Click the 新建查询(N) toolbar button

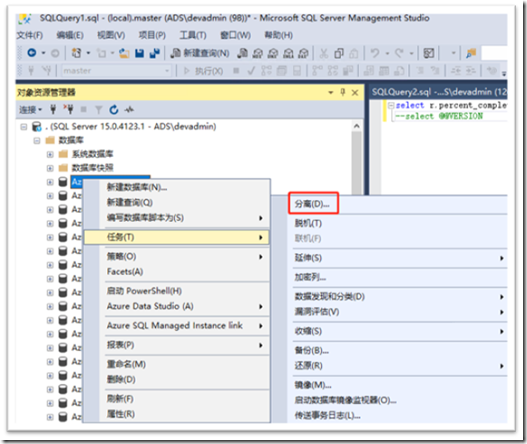click(200, 53)
